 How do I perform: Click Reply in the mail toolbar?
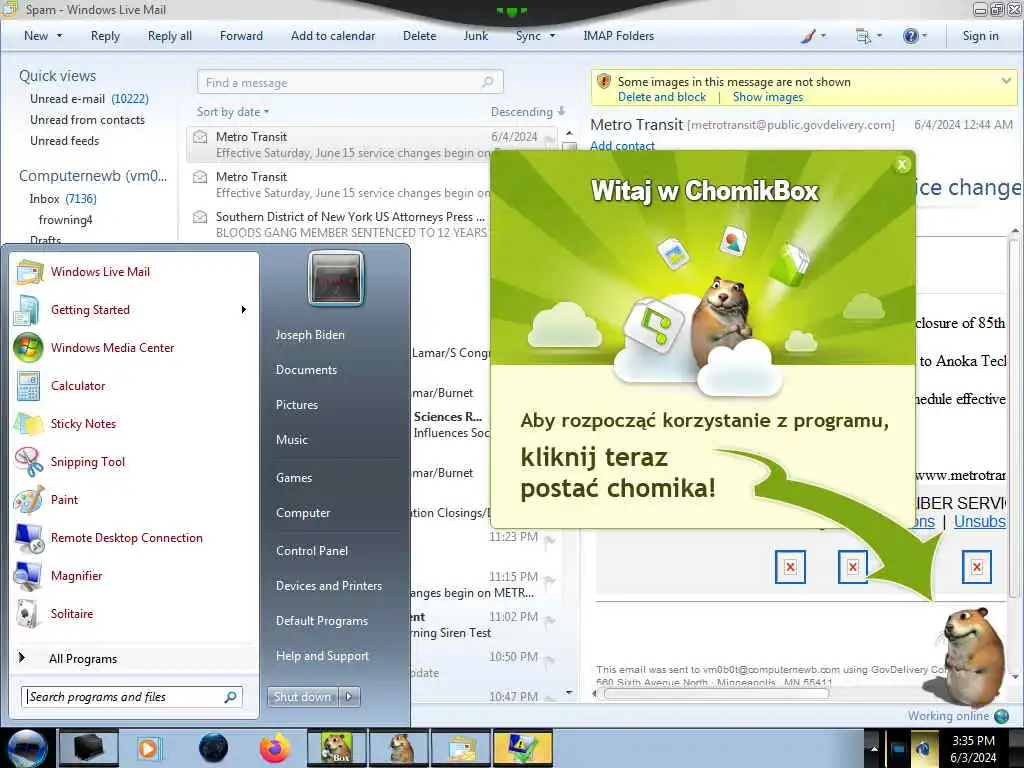[105, 36]
